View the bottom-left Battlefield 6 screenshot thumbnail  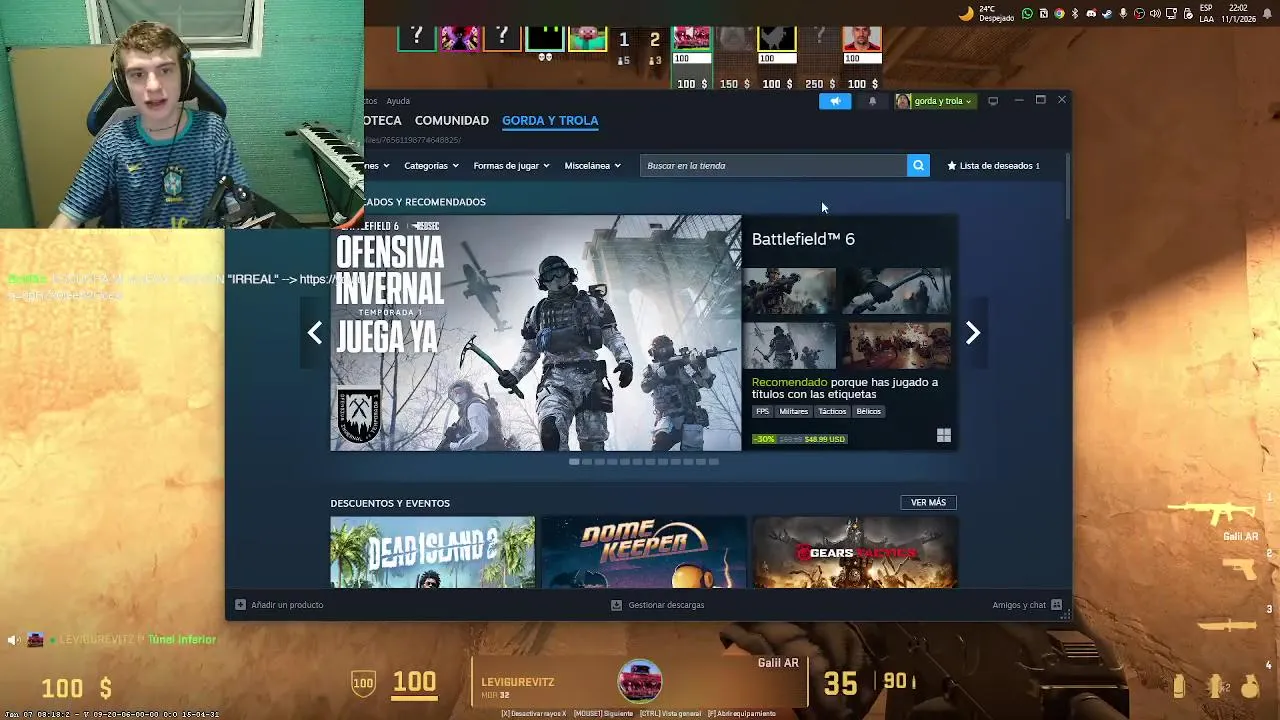[x=789, y=346]
